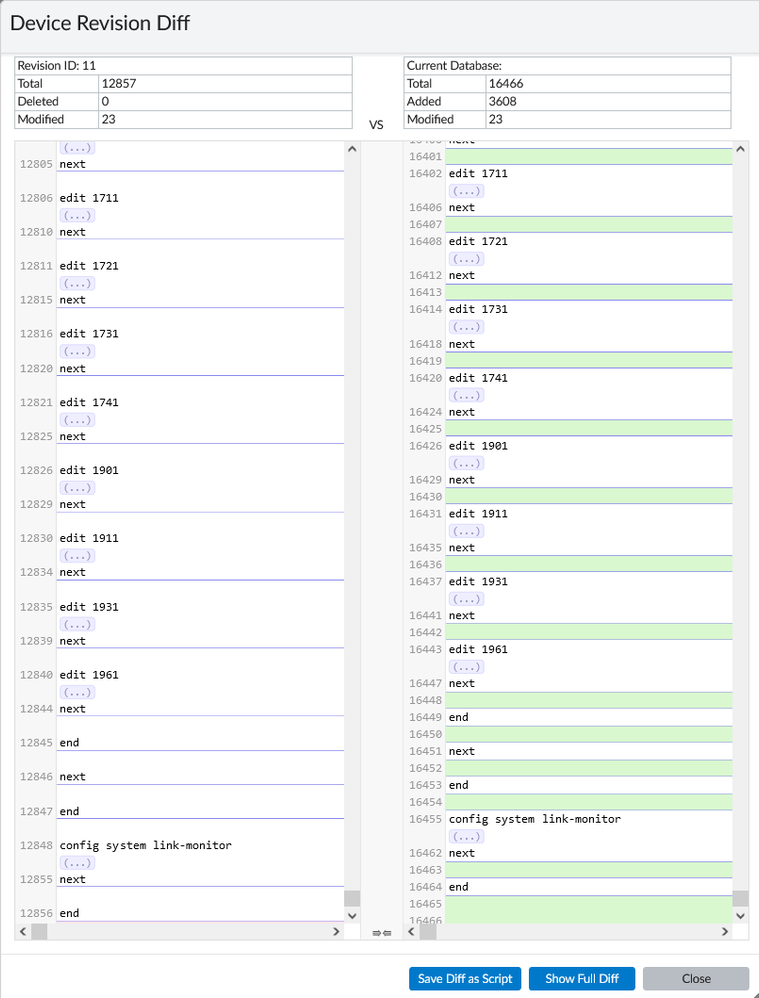759x998 pixels.
Task: Expand collapsed block under right edit 1741
Action: point(466,395)
